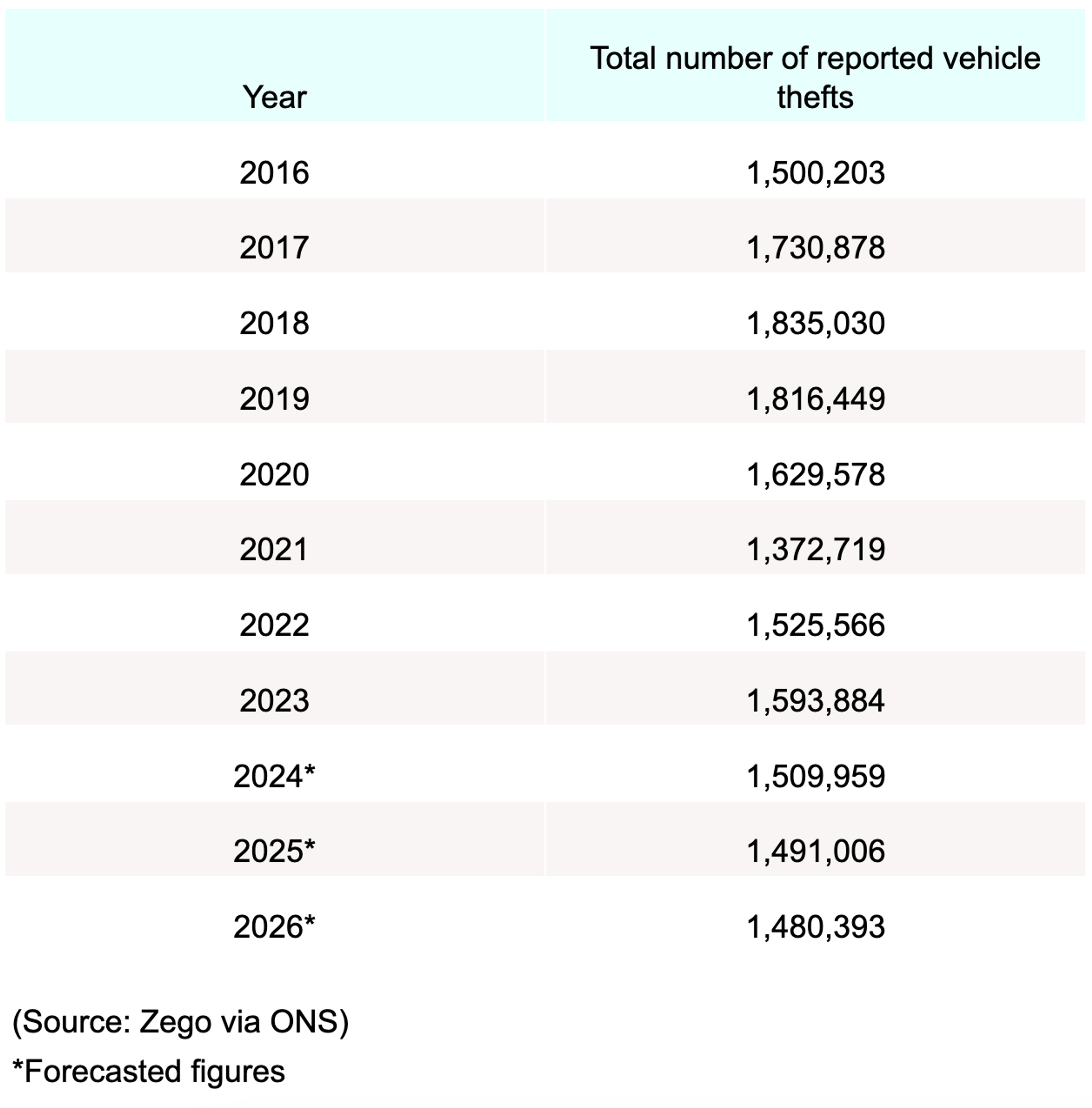Select the value 1,730,878

pyautogui.click(x=815, y=248)
